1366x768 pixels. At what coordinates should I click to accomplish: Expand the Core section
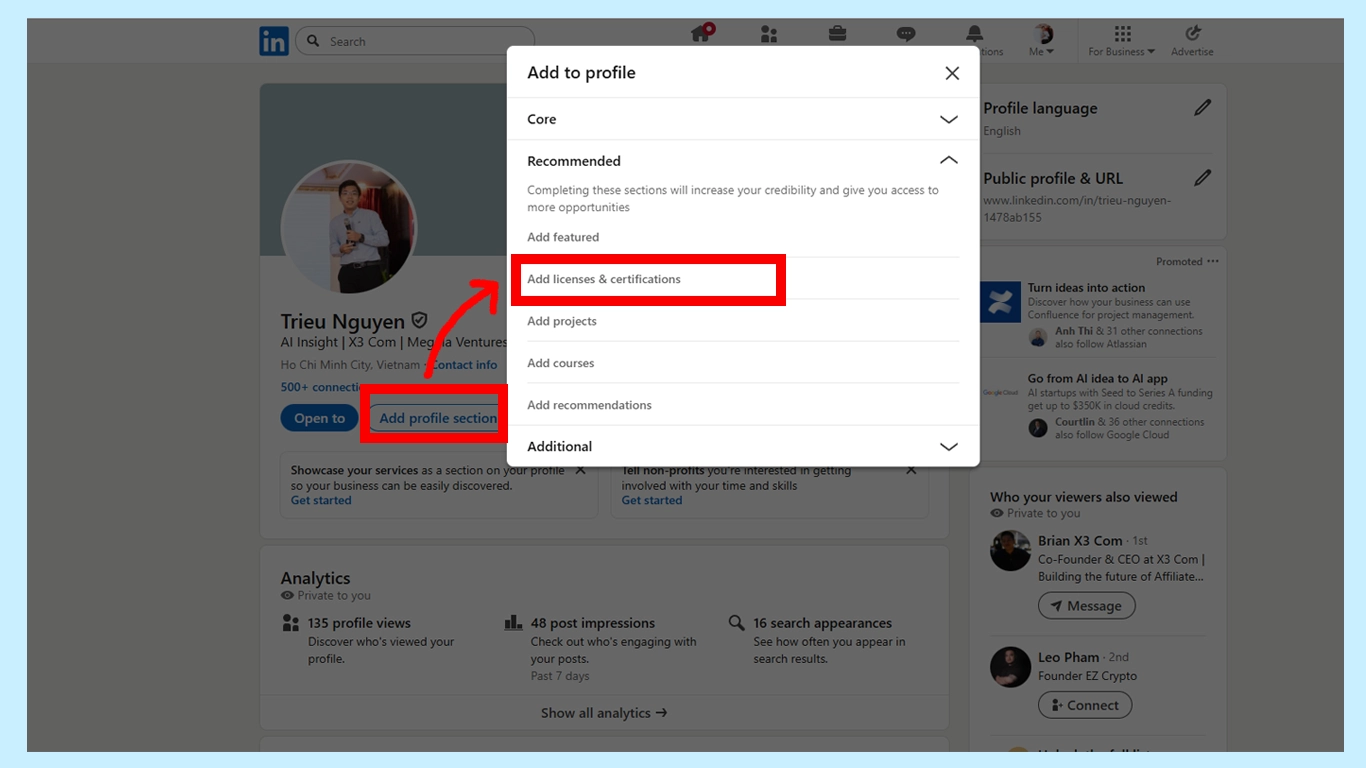(948, 119)
